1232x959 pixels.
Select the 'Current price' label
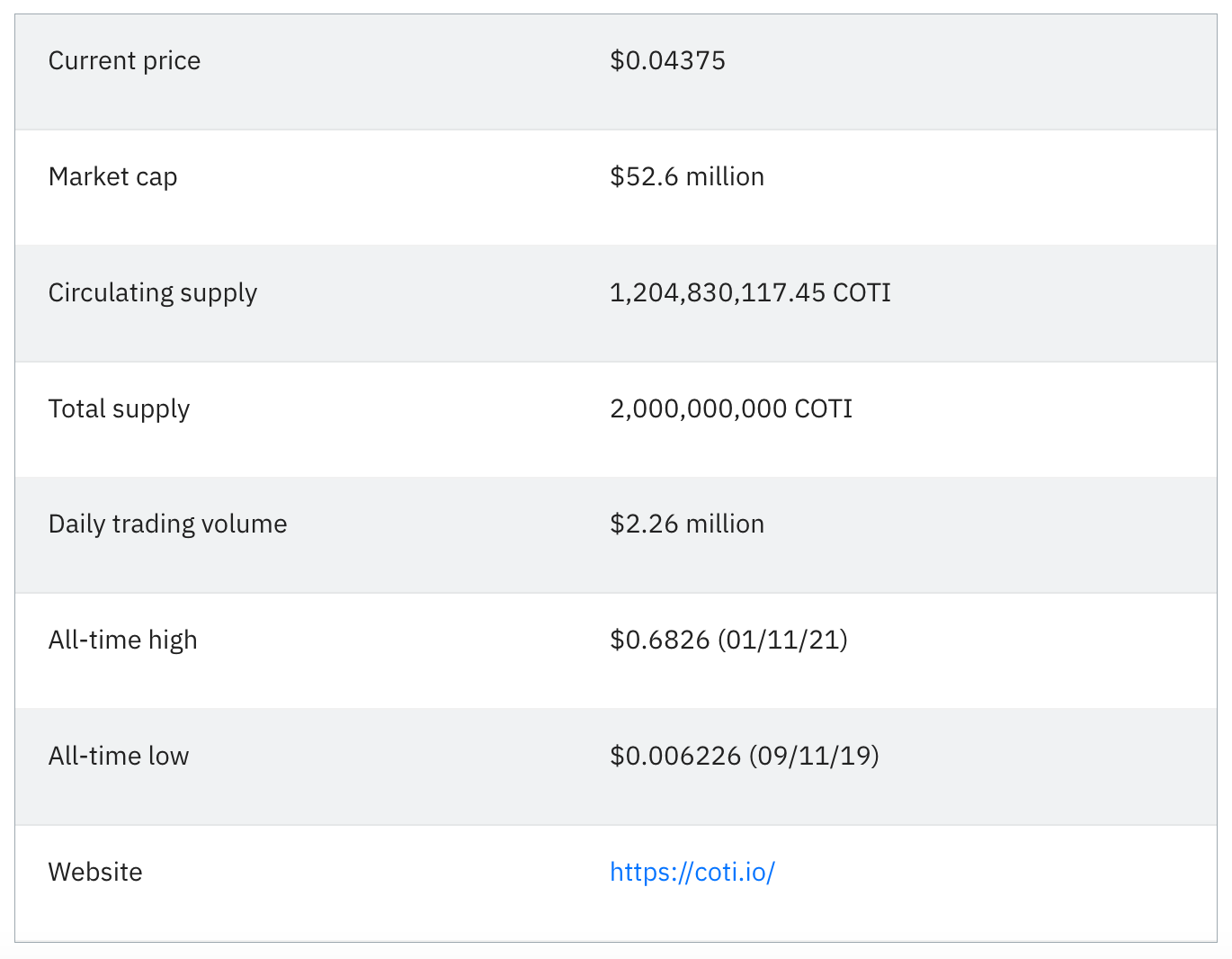coord(124,61)
